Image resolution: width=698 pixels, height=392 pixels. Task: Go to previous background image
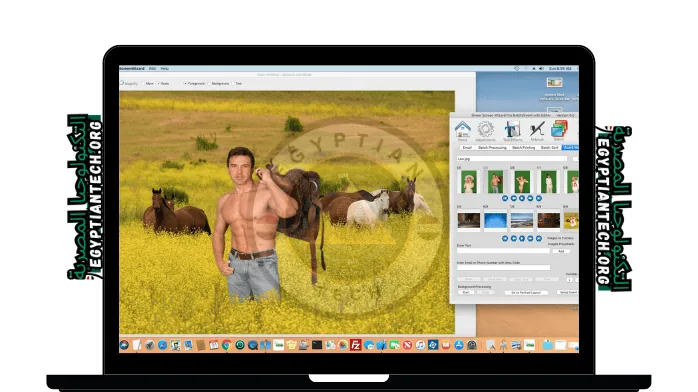click(x=513, y=238)
